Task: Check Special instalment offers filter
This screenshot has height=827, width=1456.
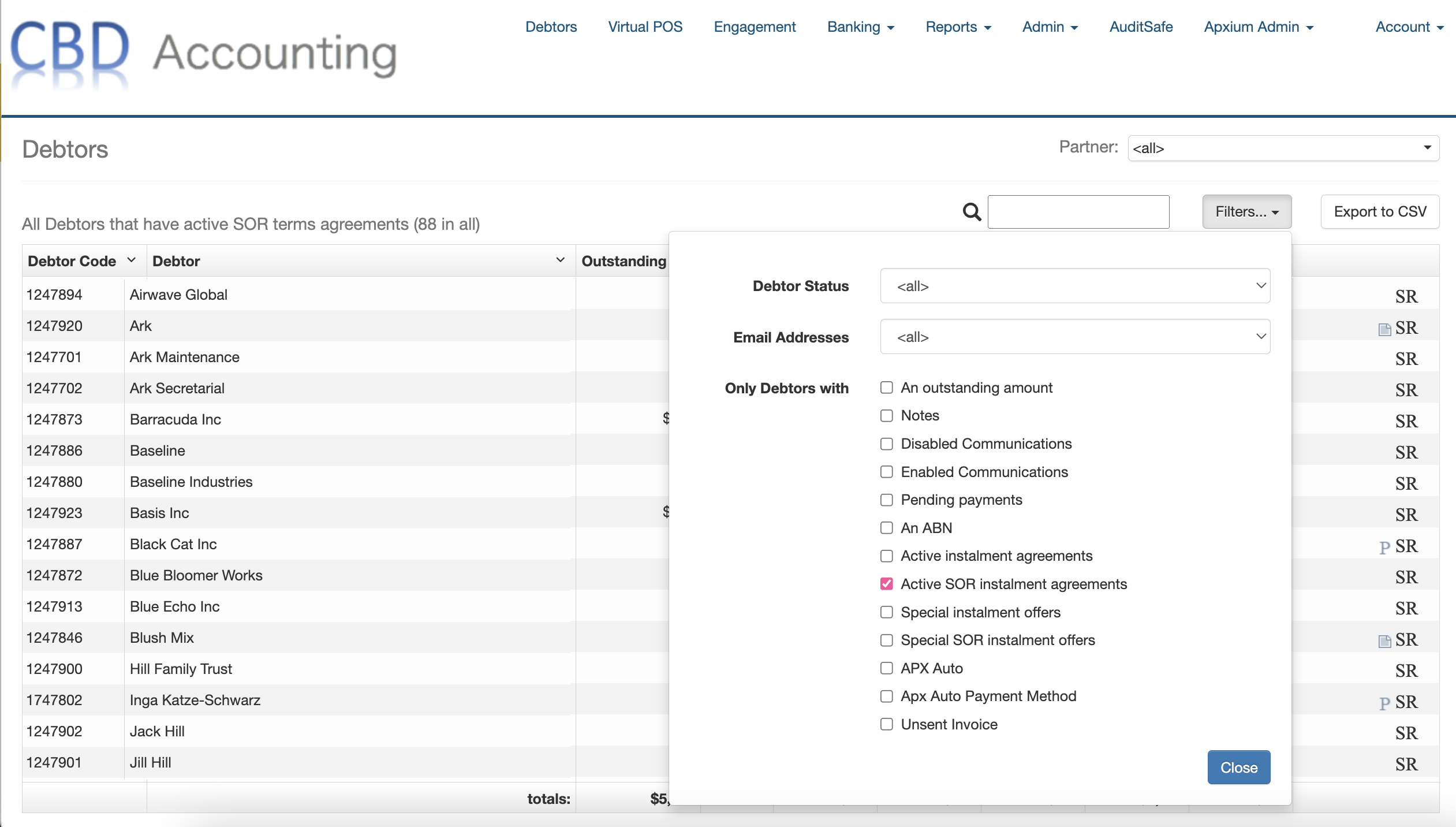Action: click(x=886, y=612)
